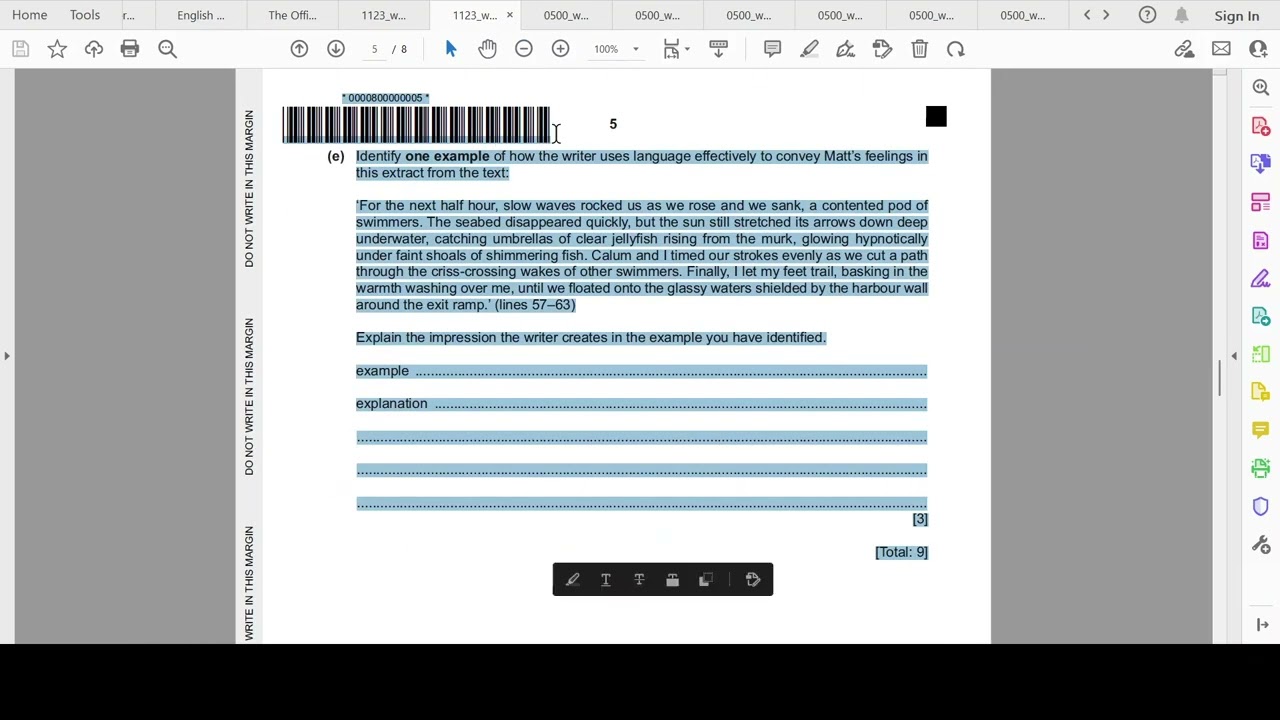Image resolution: width=1280 pixels, height=720 pixels.
Task: Open the green Scan & OCR printer tool in the right pane
Action: click(1260, 468)
